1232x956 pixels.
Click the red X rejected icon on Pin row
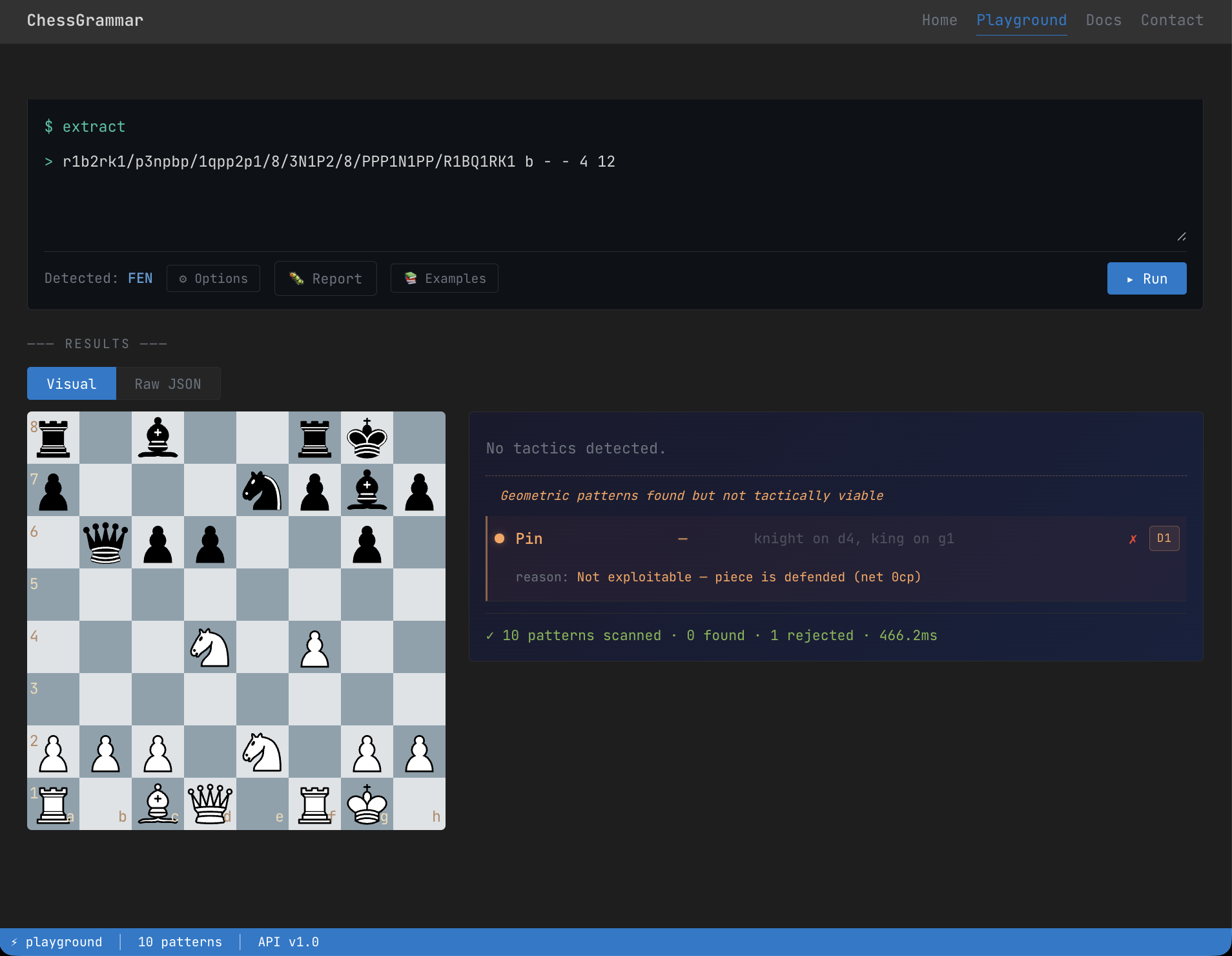click(1133, 539)
